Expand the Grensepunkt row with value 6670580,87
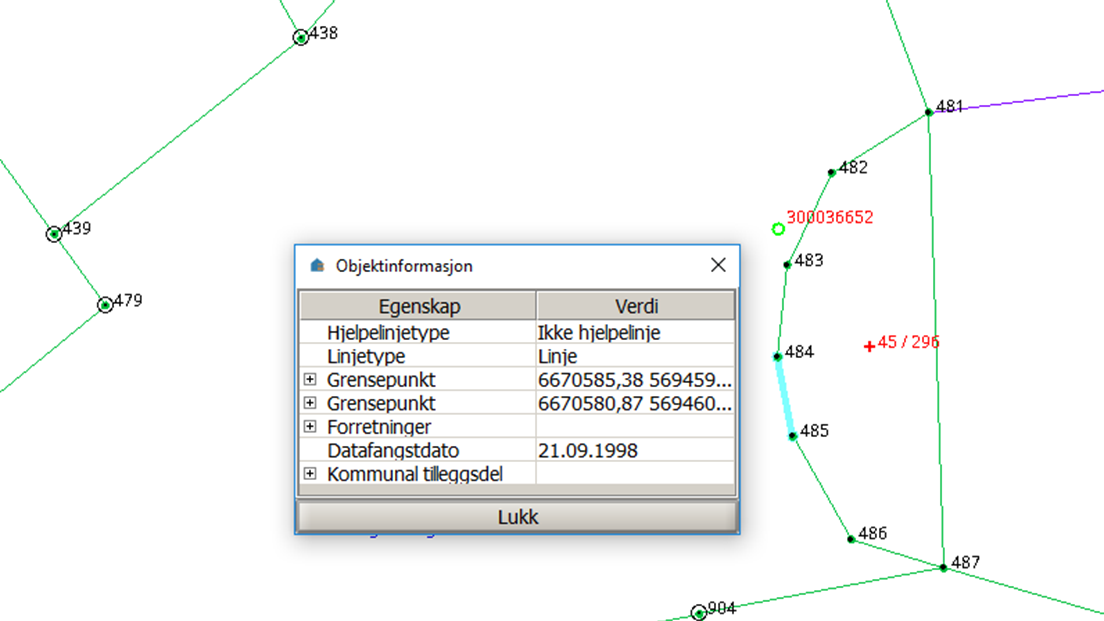The height and width of the screenshot is (621, 1104). click(310, 403)
